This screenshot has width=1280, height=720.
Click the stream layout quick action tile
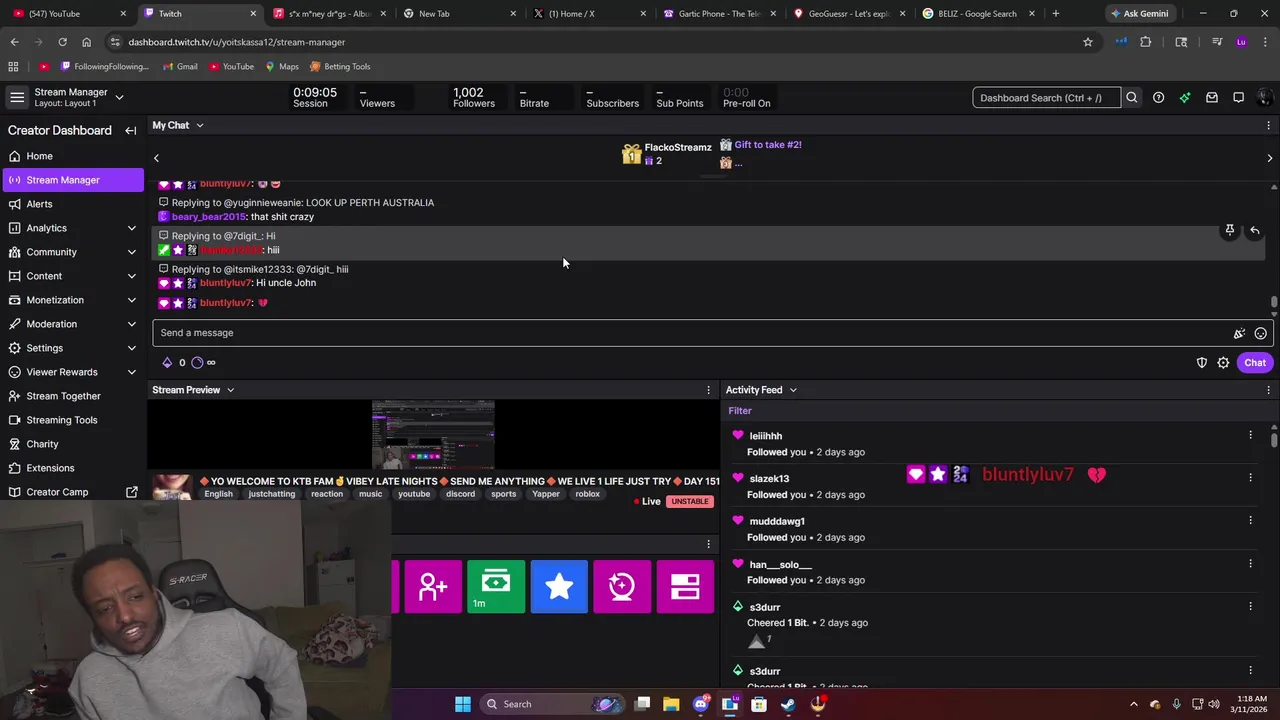[x=685, y=586]
